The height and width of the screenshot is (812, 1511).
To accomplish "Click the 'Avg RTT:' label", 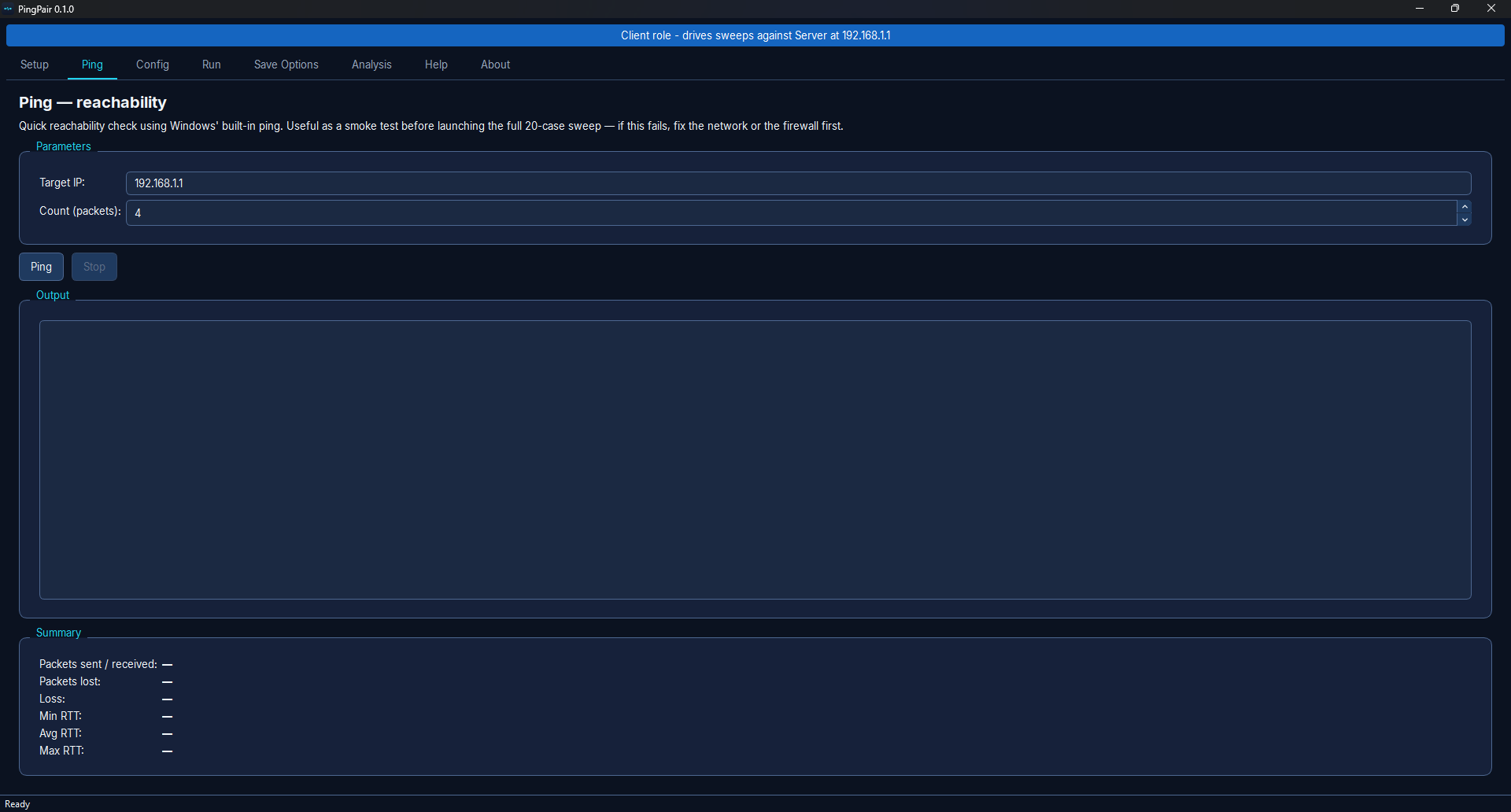I will [61, 733].
